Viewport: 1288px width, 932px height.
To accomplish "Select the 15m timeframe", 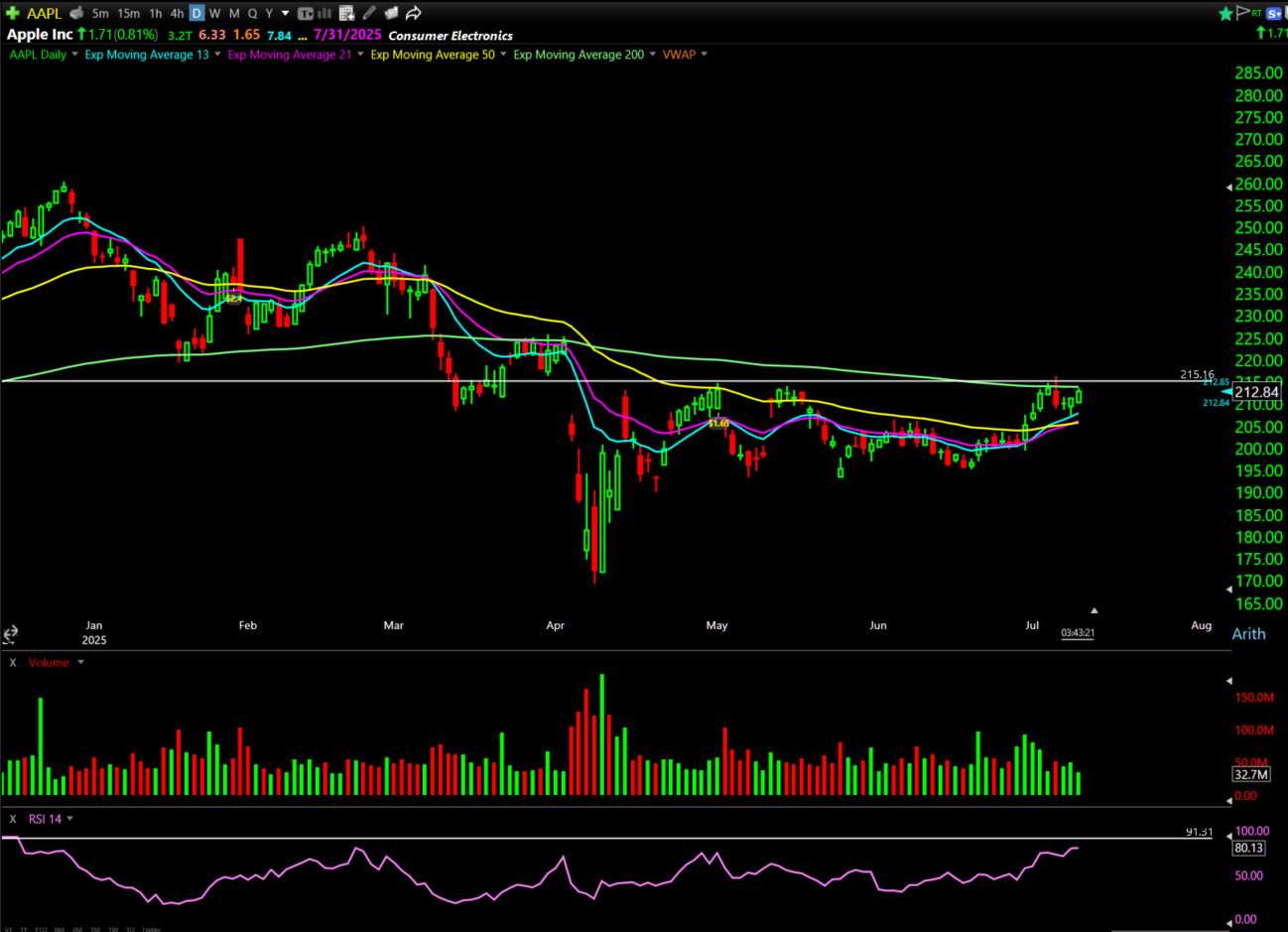I will [129, 13].
